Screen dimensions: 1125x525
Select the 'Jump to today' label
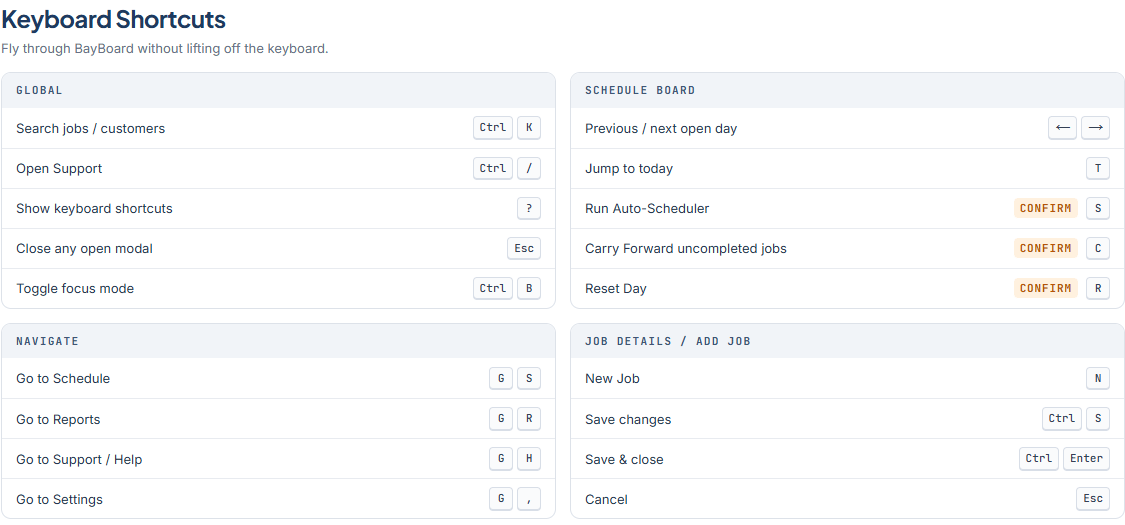[629, 169]
